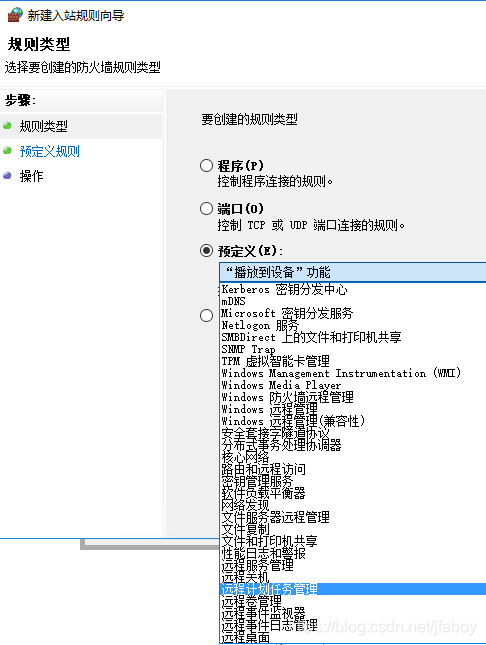
Task: Pick Windows Management Instrumentation (WMI) entry
Action: pyautogui.click(x=341, y=373)
